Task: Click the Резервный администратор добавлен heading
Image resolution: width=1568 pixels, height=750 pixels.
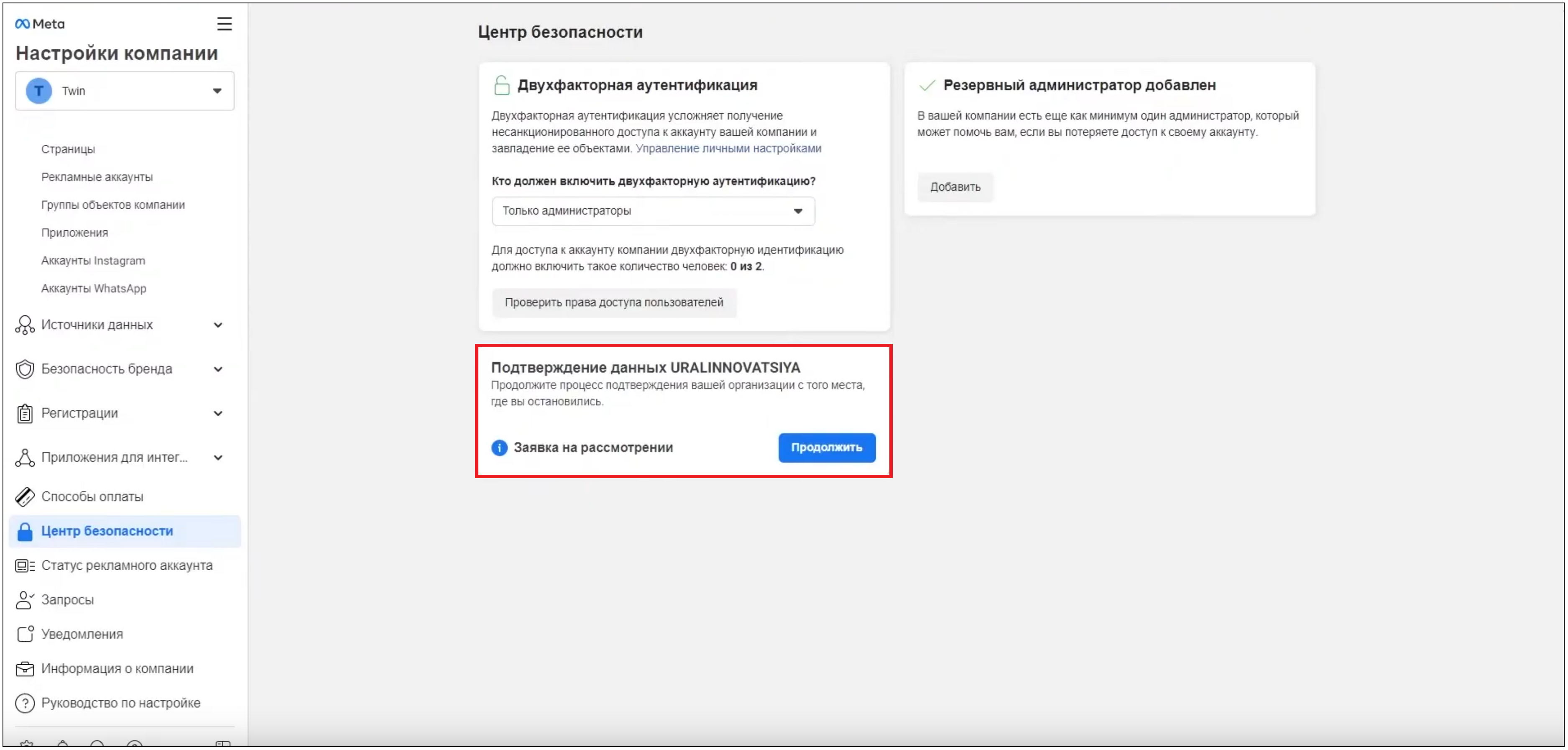Action: click(x=1079, y=85)
